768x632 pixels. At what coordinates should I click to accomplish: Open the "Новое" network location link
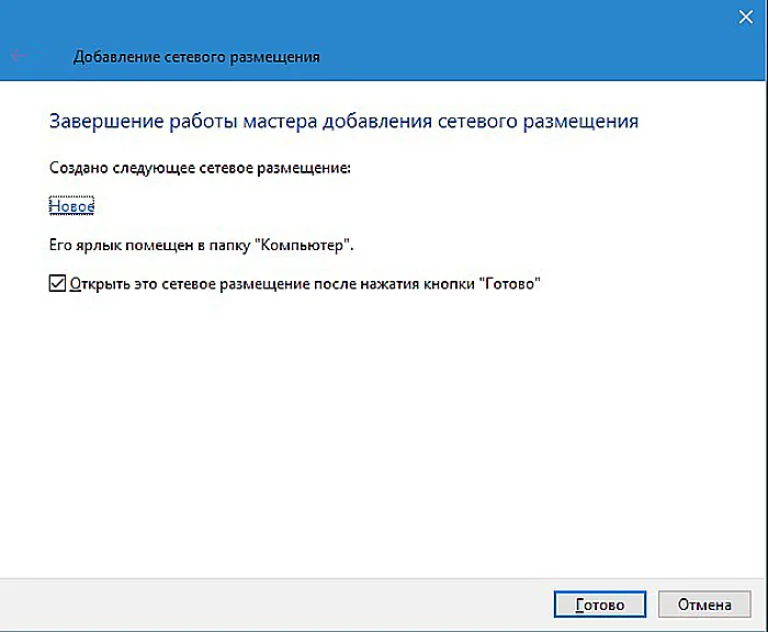[x=72, y=206]
